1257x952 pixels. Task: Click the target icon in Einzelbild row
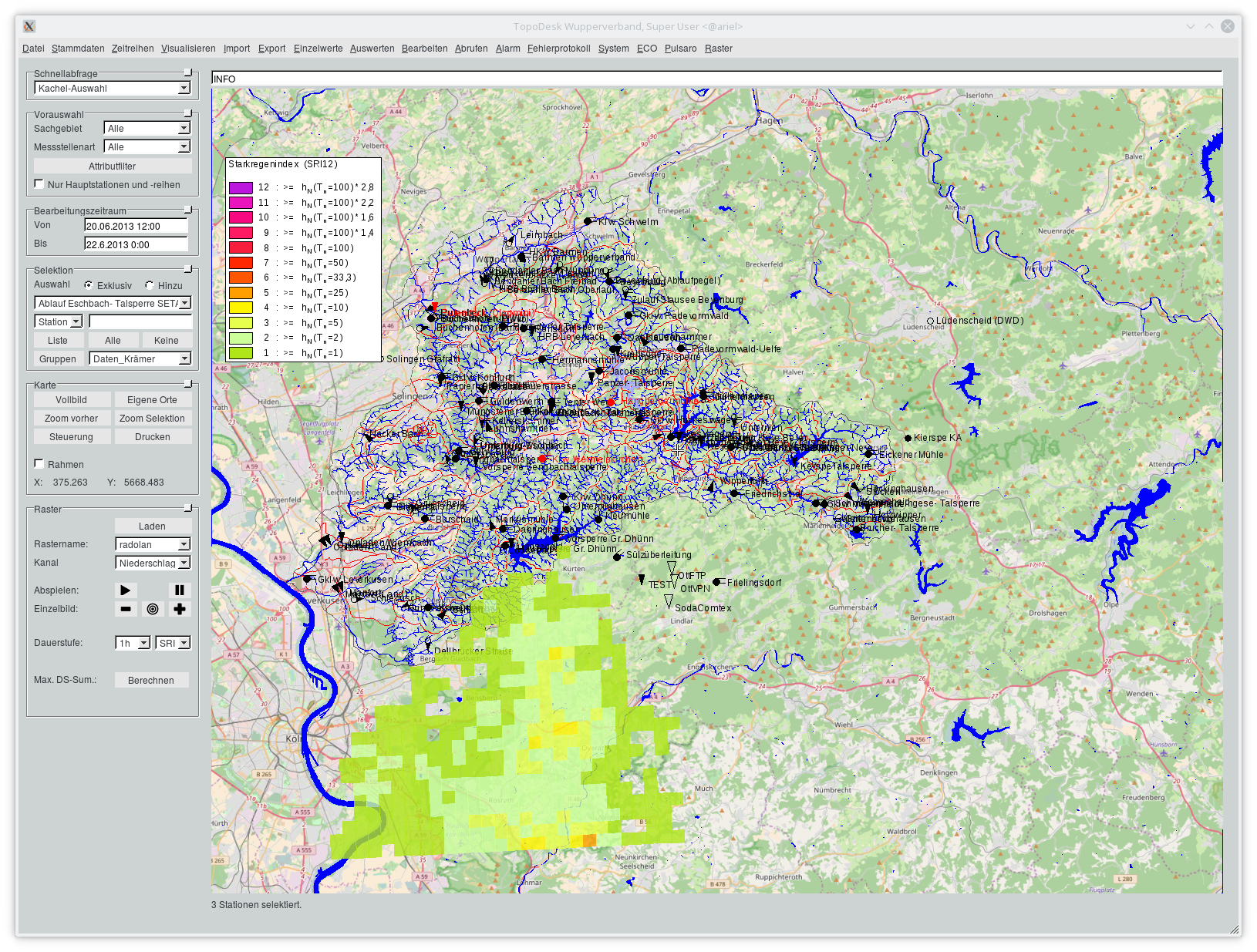coord(153,609)
